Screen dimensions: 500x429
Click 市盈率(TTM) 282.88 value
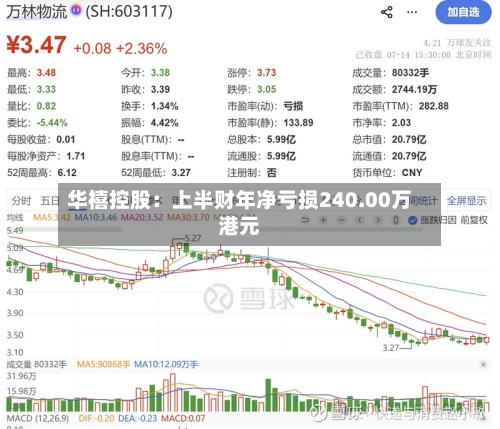click(434, 106)
